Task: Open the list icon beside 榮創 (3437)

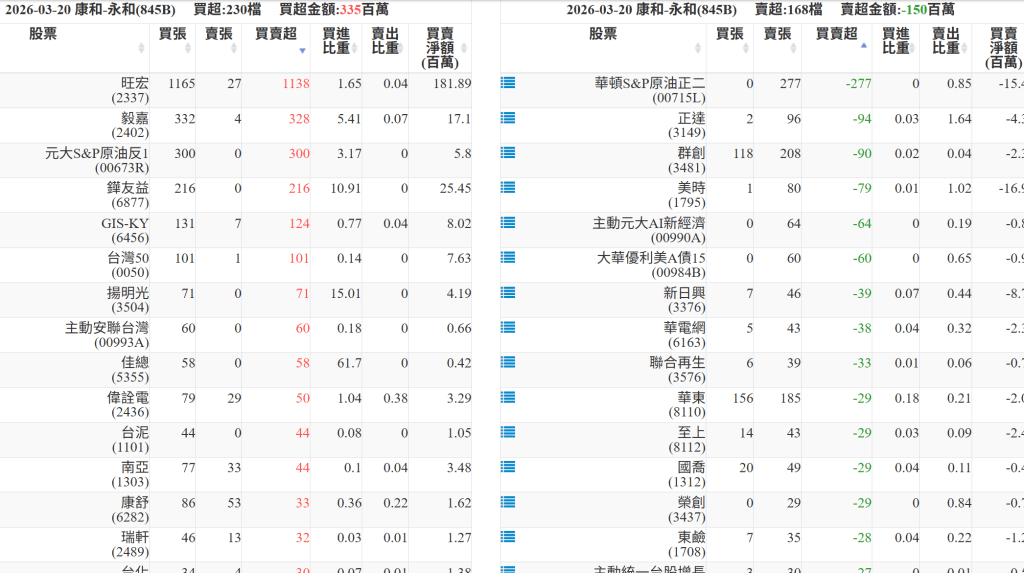Action: [x=508, y=503]
